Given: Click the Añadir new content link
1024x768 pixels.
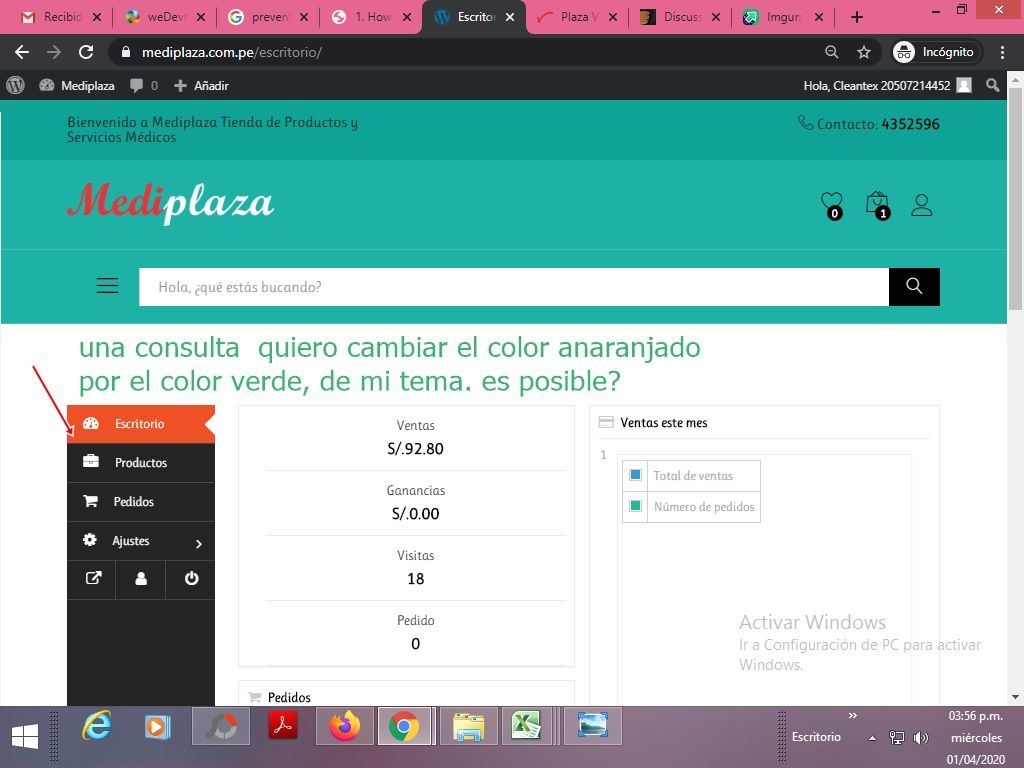Looking at the screenshot, I should (201, 86).
